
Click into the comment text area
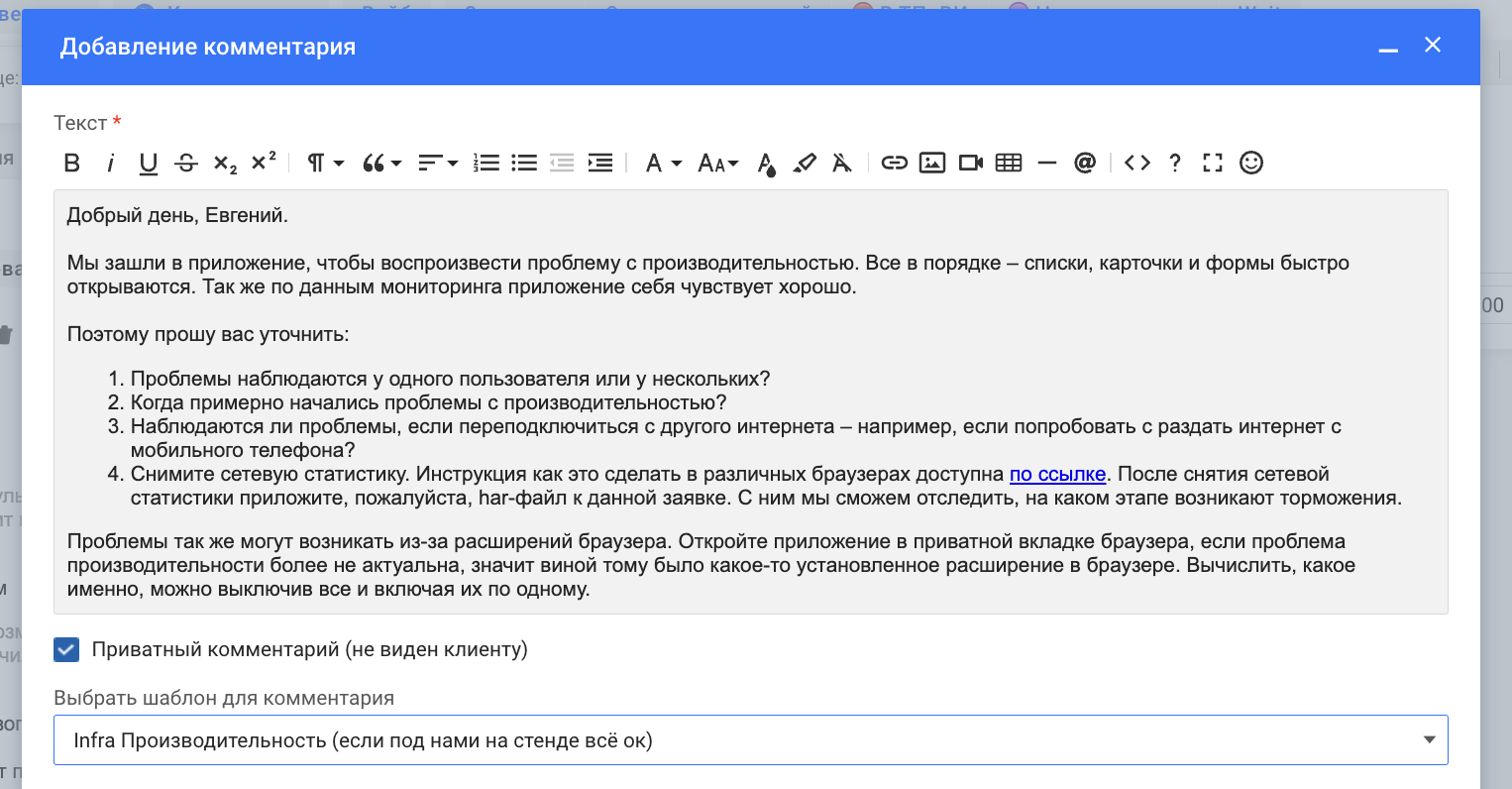tap(751, 402)
